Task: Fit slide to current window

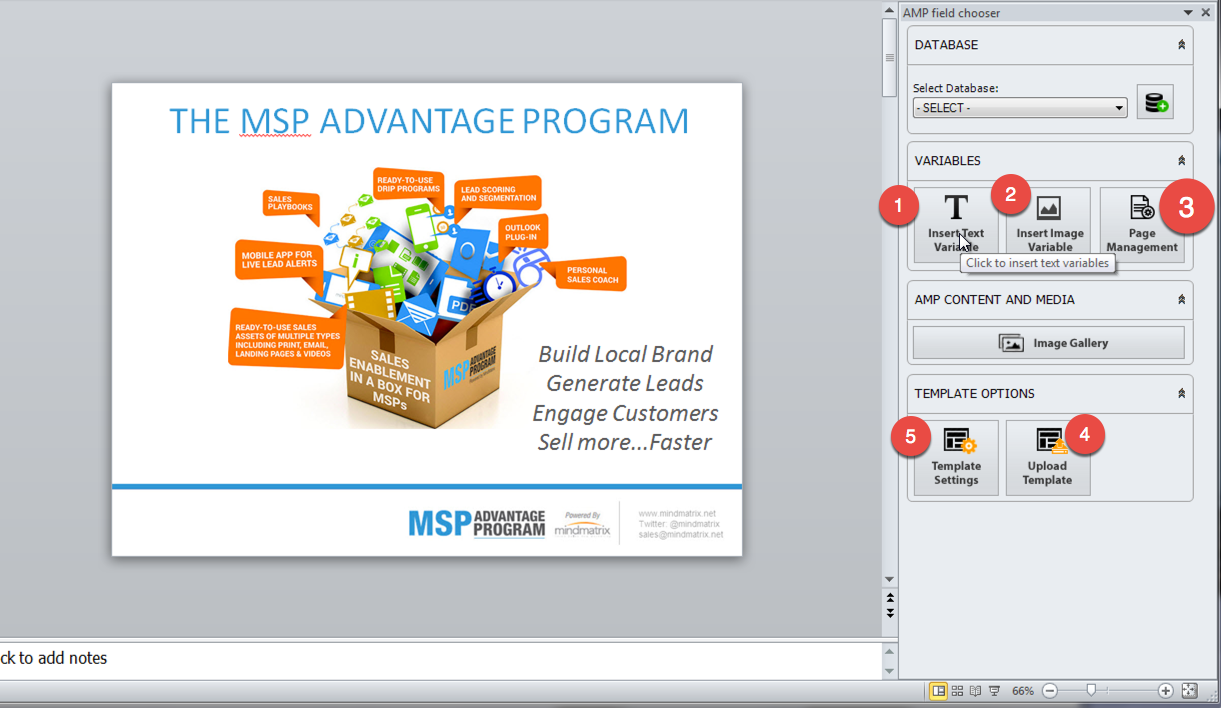Action: [1189, 691]
